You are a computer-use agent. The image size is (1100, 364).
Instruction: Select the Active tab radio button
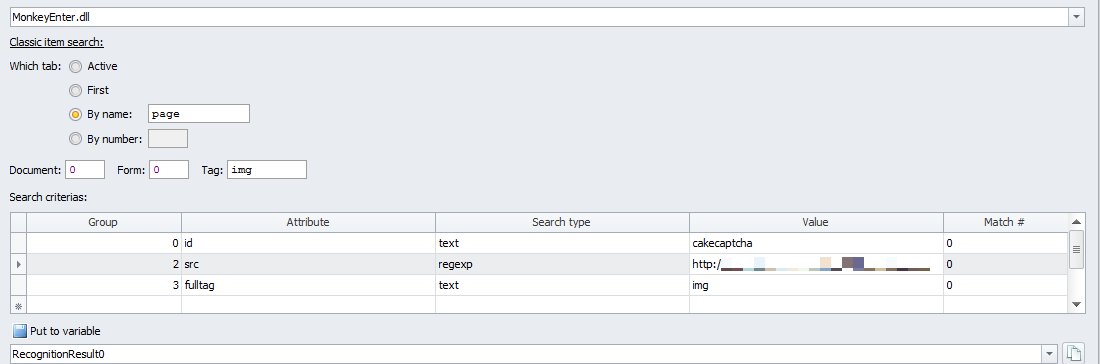pyautogui.click(x=76, y=67)
